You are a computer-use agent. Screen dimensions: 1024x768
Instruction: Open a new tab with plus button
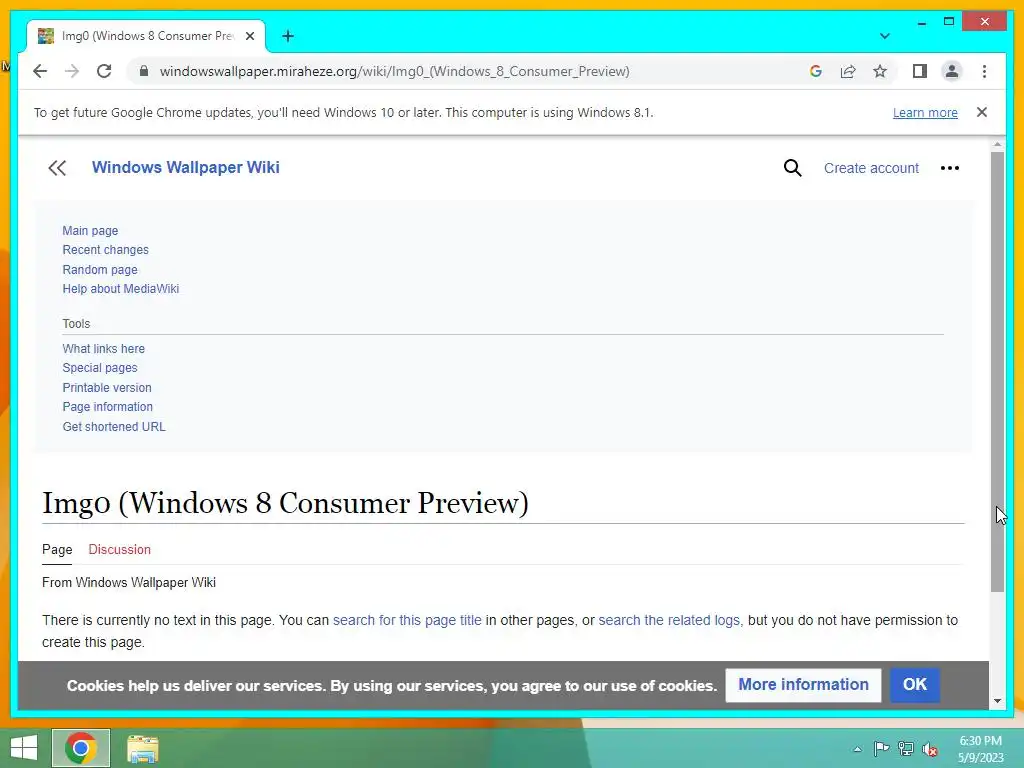tap(288, 36)
